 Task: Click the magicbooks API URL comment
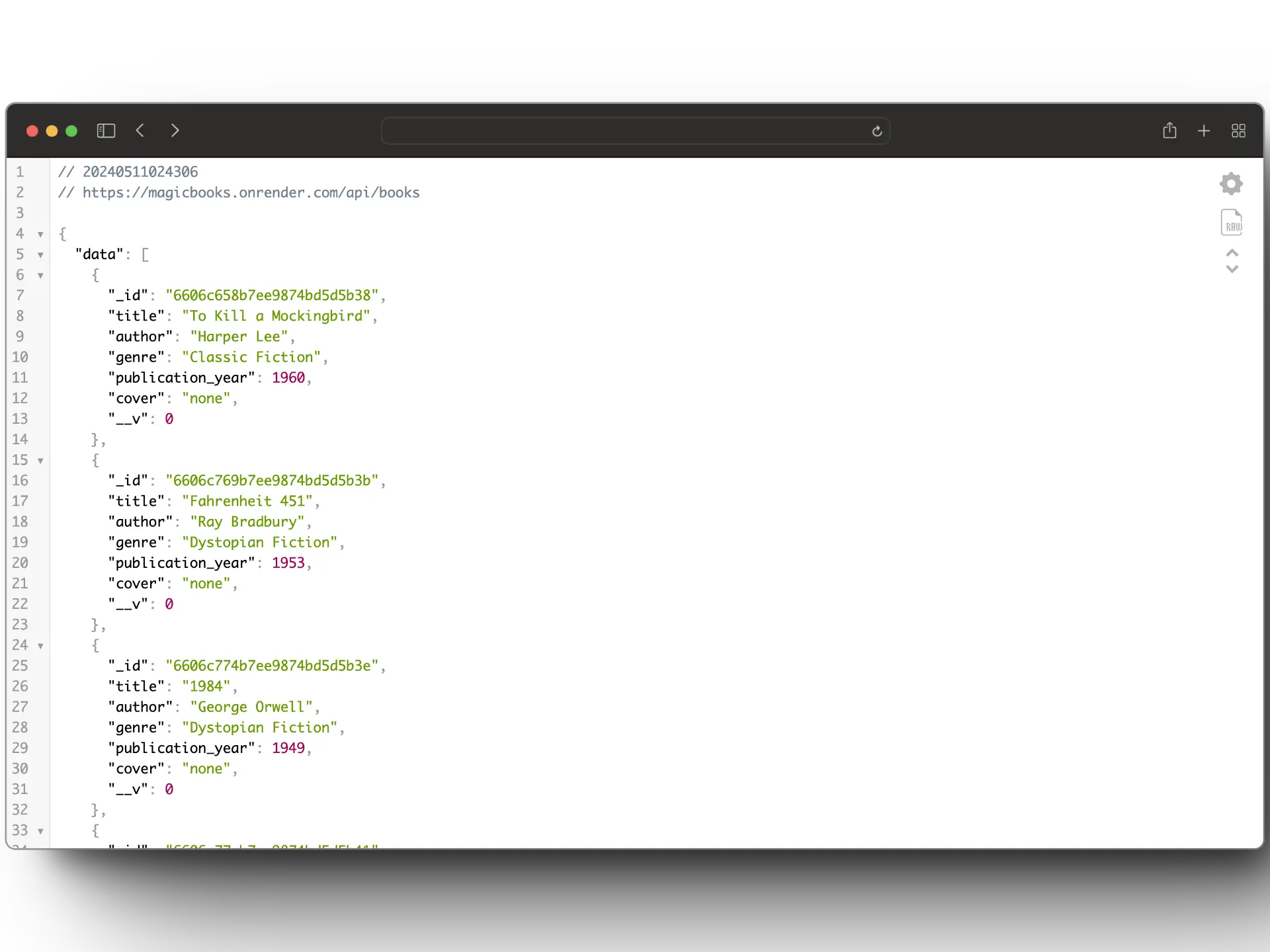coord(238,192)
